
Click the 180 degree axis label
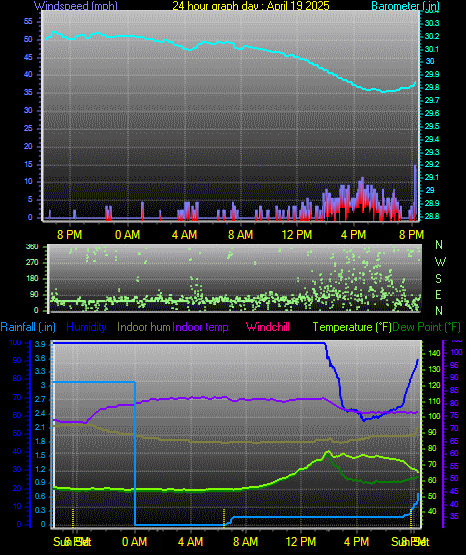click(x=32, y=279)
